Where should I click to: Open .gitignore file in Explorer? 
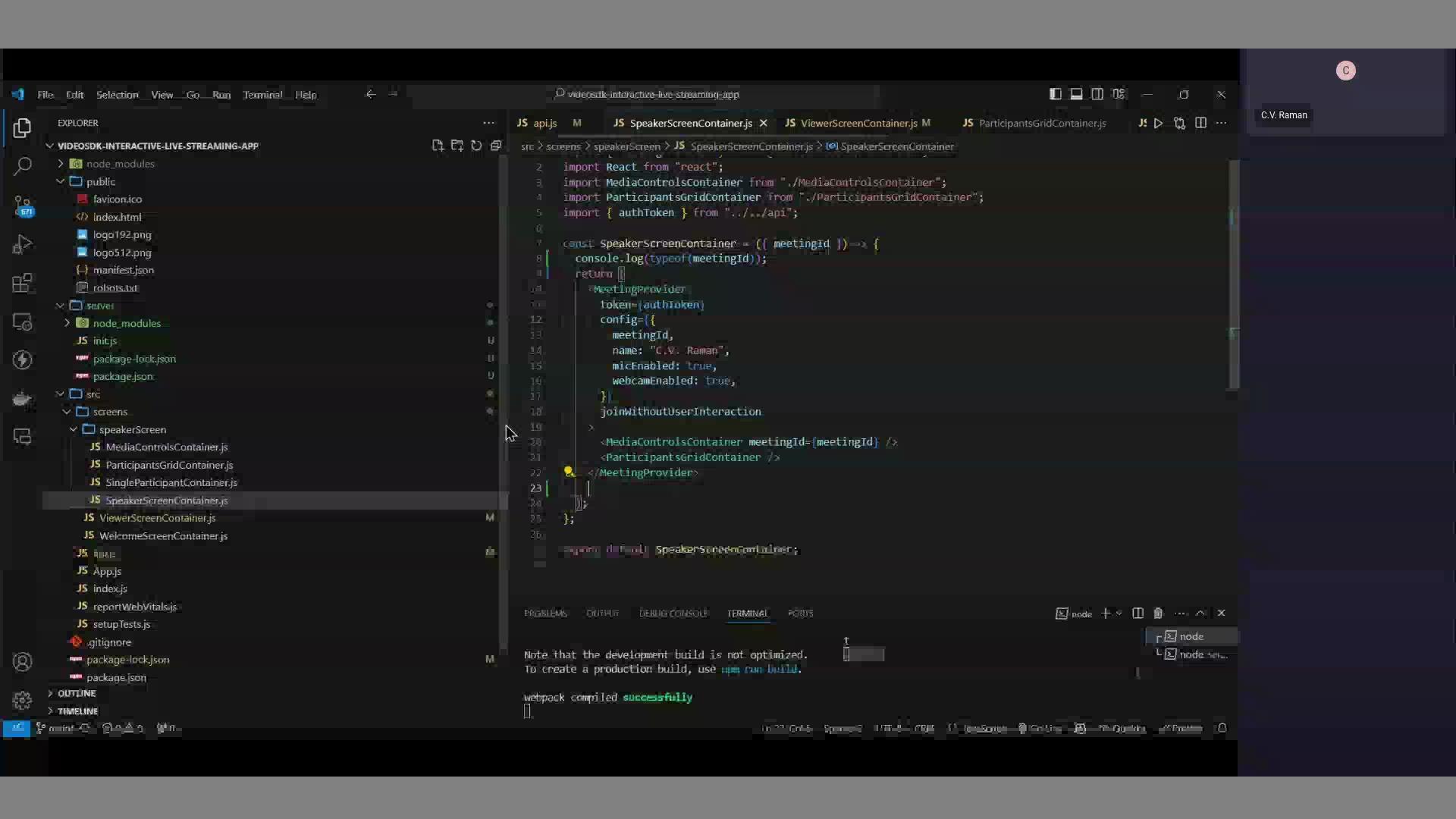(x=109, y=642)
